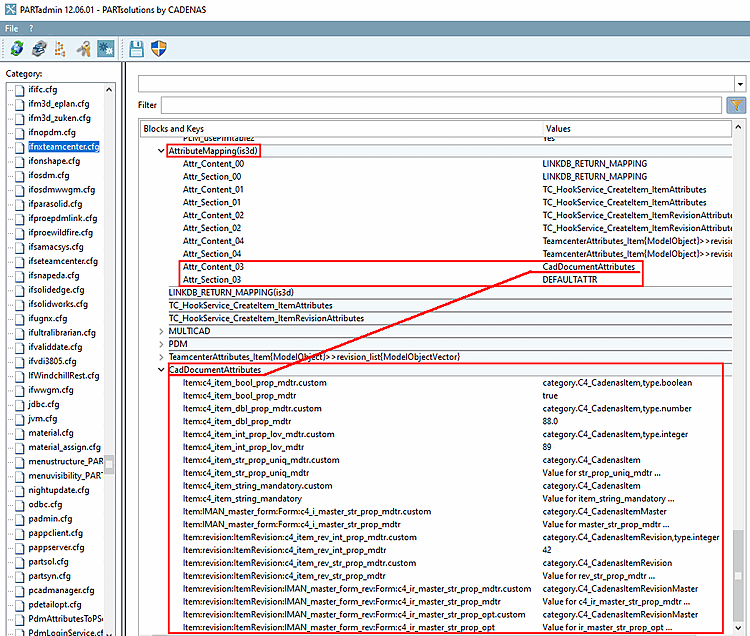This screenshot has height=636, width=750.
Task: Select ifproepdmlink.cfg in the category list
Action: pyautogui.click(x=63, y=219)
